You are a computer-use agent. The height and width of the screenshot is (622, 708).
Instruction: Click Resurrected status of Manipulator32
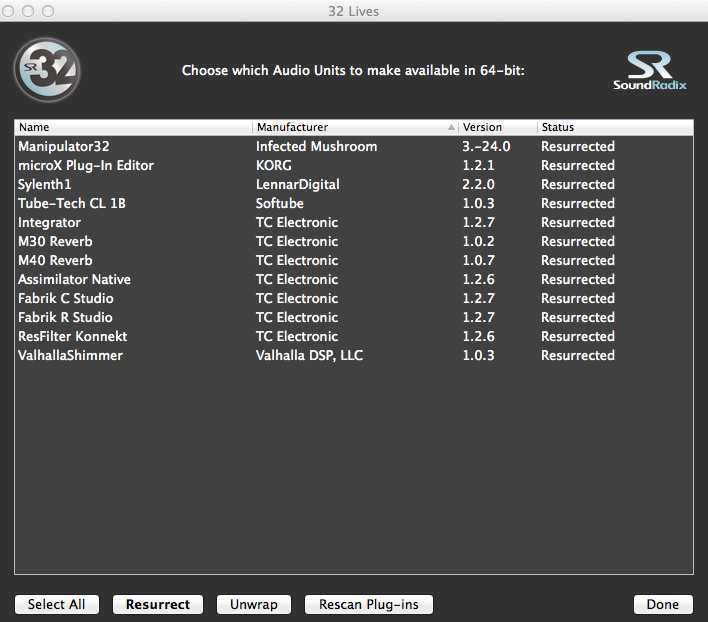(578, 146)
